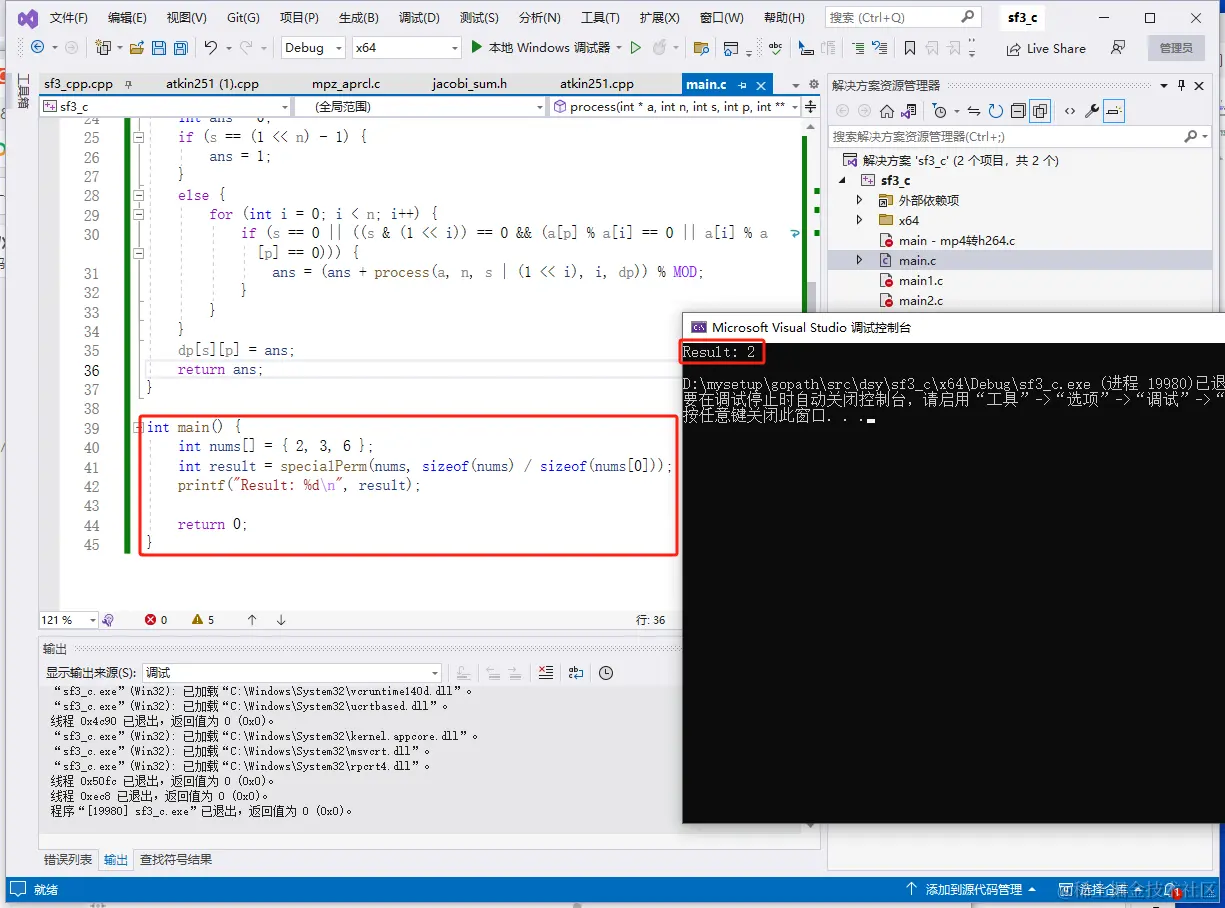Image resolution: width=1225 pixels, height=908 pixels.
Task: Expand the x64 folder node
Action: (859, 220)
